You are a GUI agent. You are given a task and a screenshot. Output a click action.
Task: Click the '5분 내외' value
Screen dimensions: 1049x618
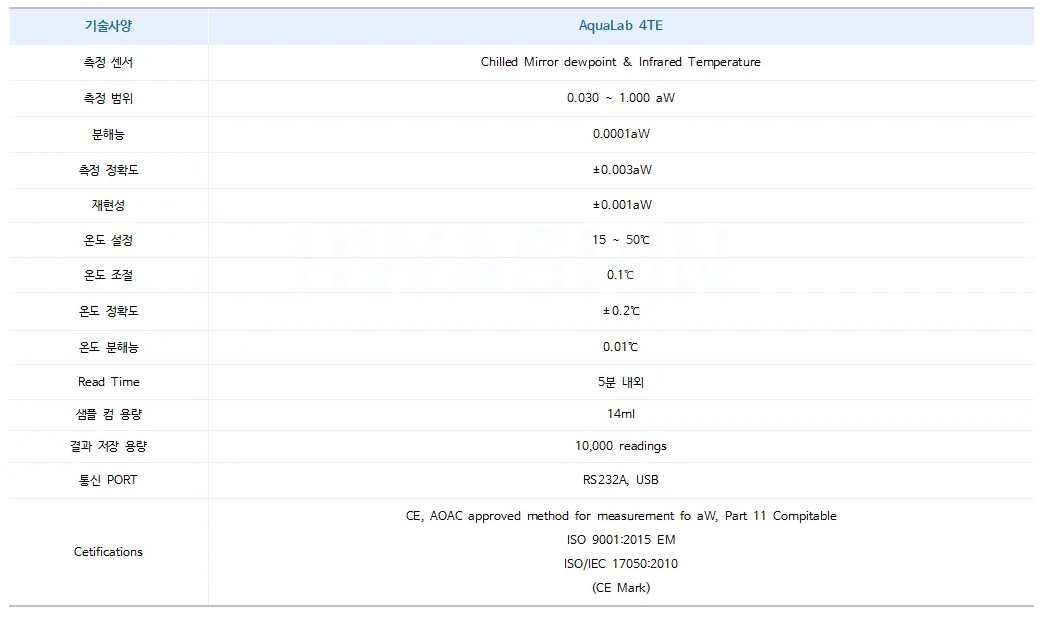[x=621, y=382]
